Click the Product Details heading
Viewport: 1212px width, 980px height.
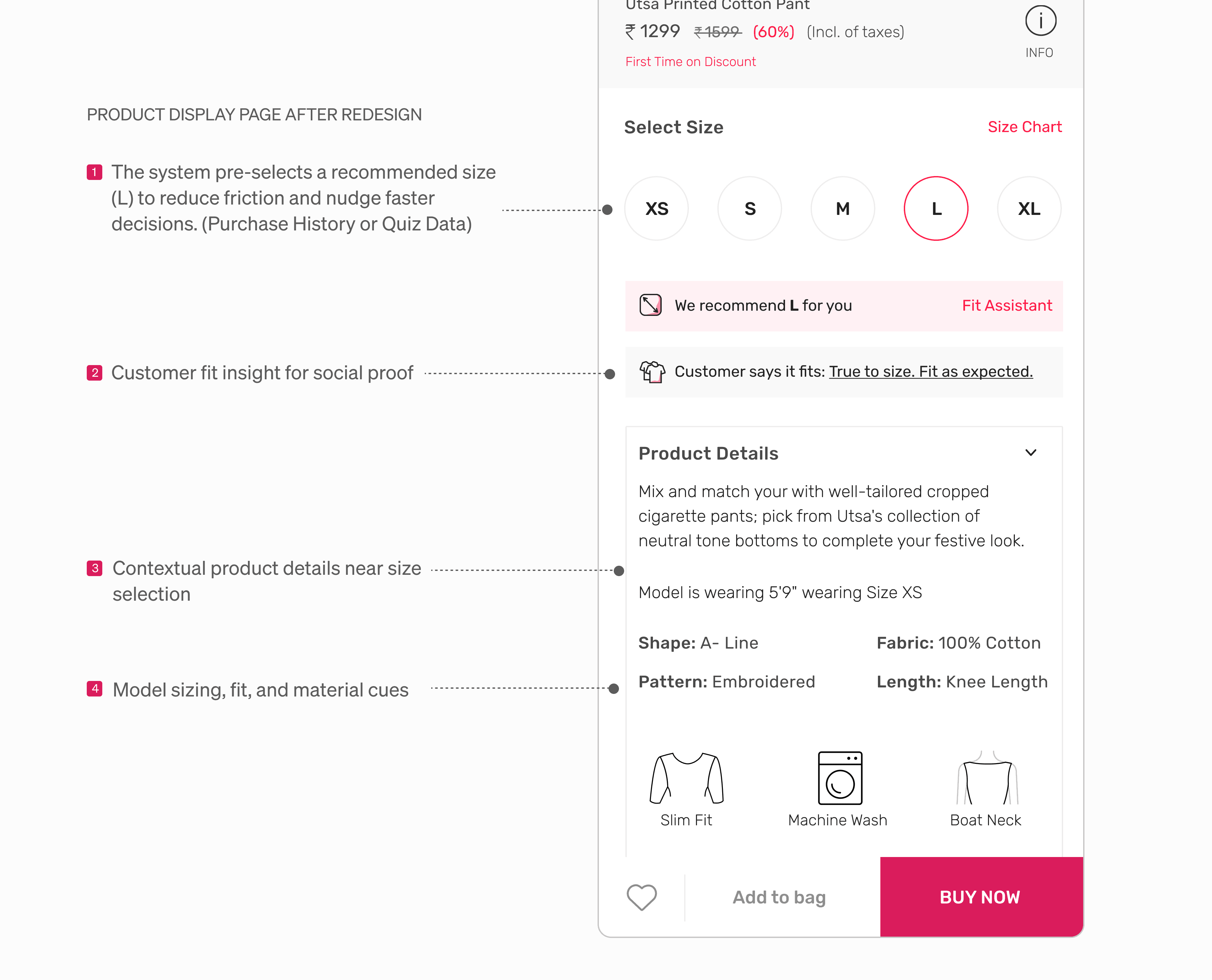(709, 454)
